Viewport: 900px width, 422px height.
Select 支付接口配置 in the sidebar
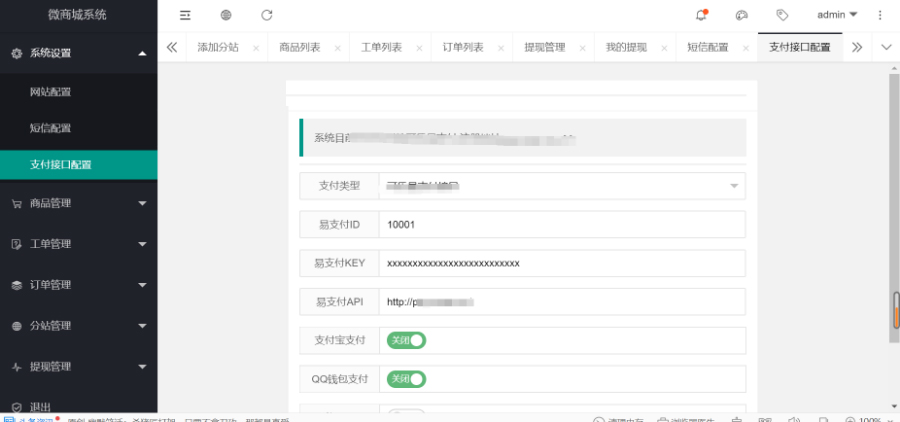(79, 165)
